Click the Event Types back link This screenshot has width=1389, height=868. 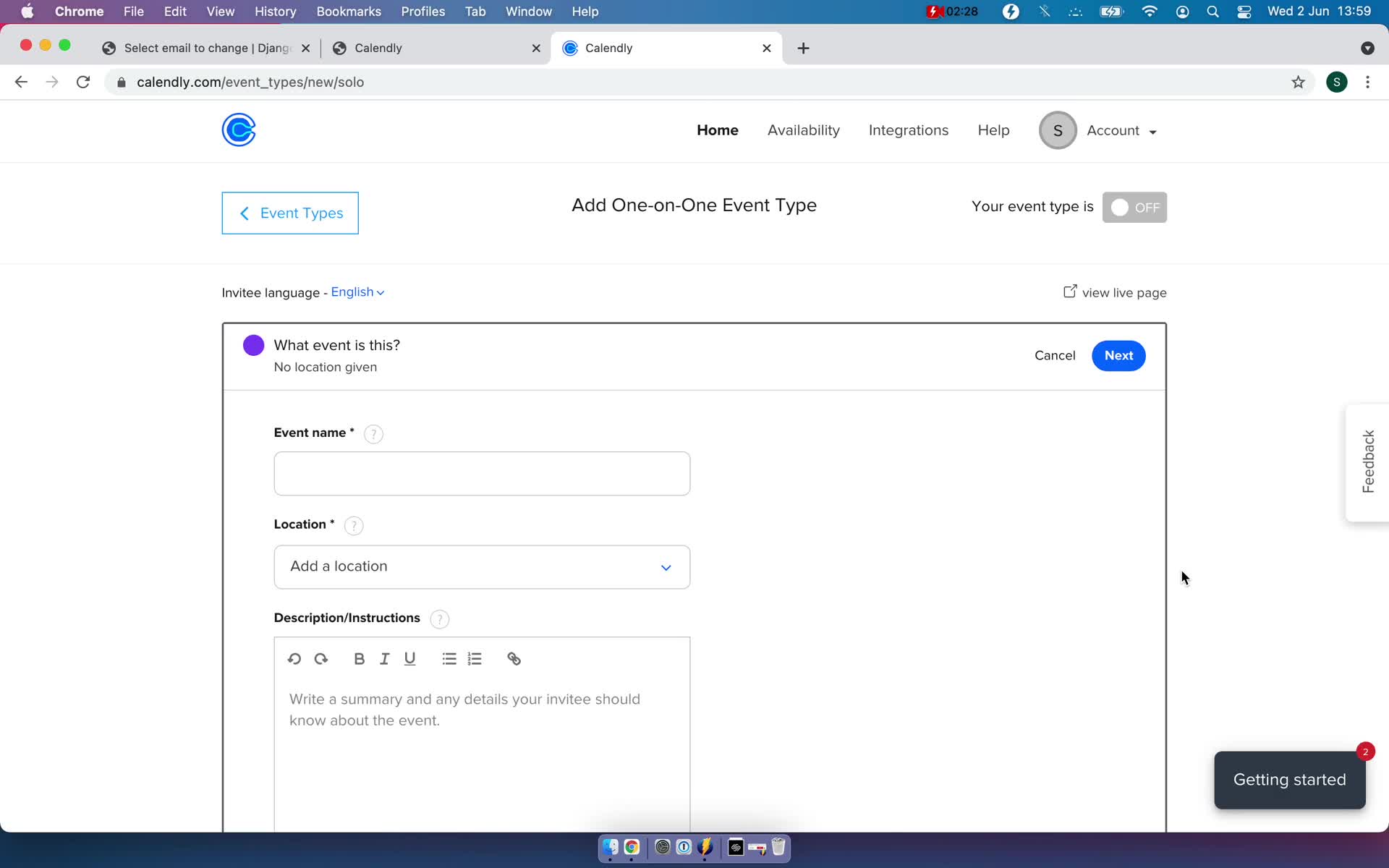pos(290,213)
